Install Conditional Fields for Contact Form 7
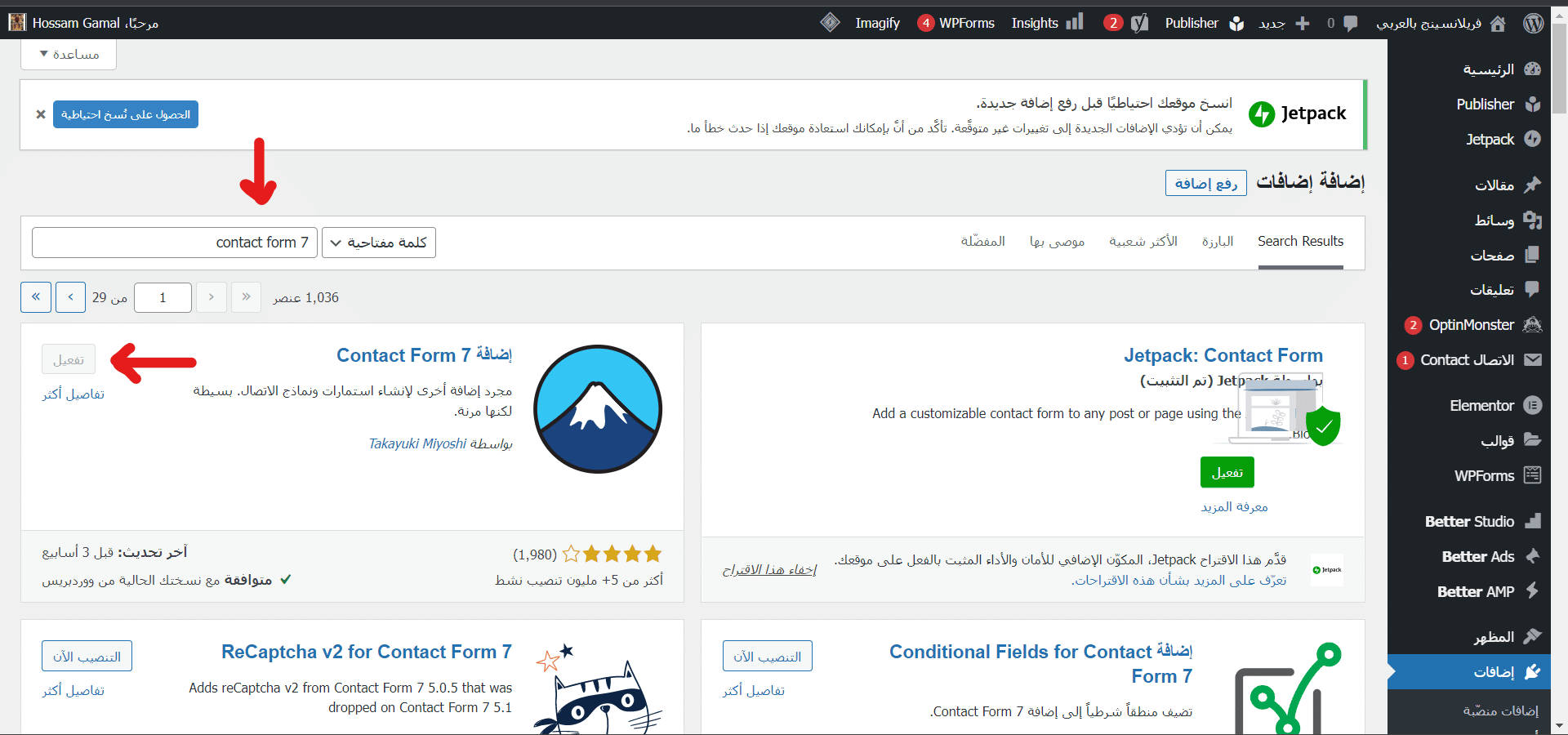Image resolution: width=1568 pixels, height=735 pixels. click(x=768, y=656)
